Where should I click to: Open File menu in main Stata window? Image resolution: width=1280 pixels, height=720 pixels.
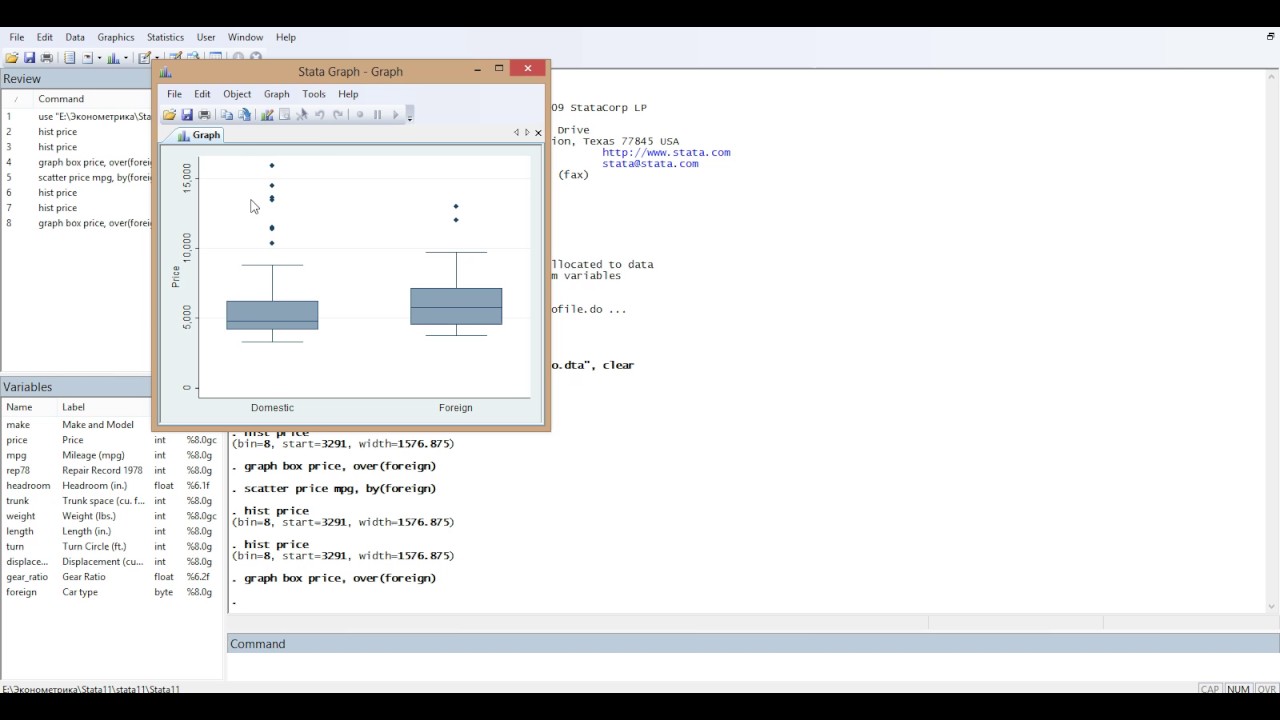pos(17,37)
